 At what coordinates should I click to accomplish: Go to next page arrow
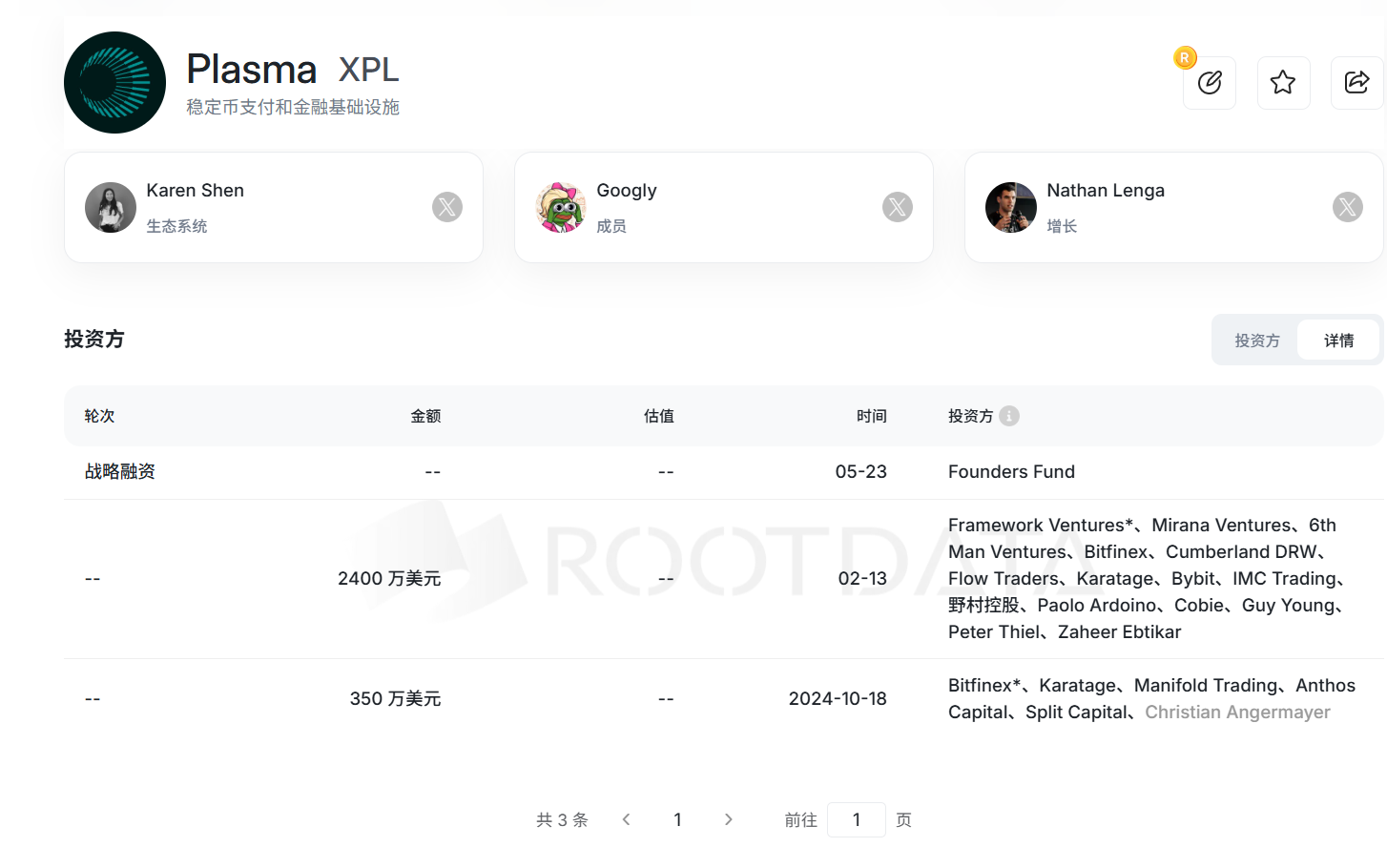[729, 819]
